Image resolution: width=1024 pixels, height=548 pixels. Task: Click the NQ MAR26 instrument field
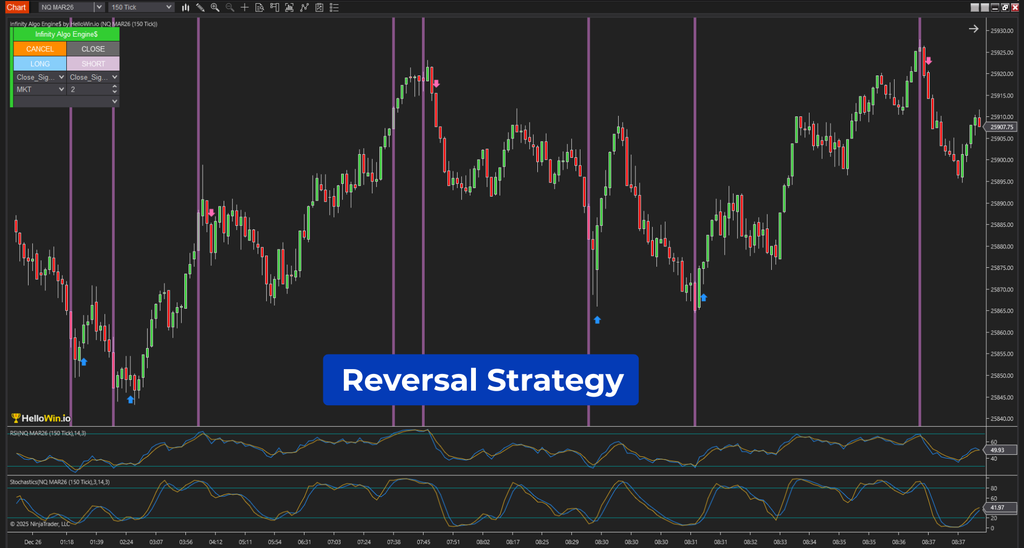click(x=67, y=7)
